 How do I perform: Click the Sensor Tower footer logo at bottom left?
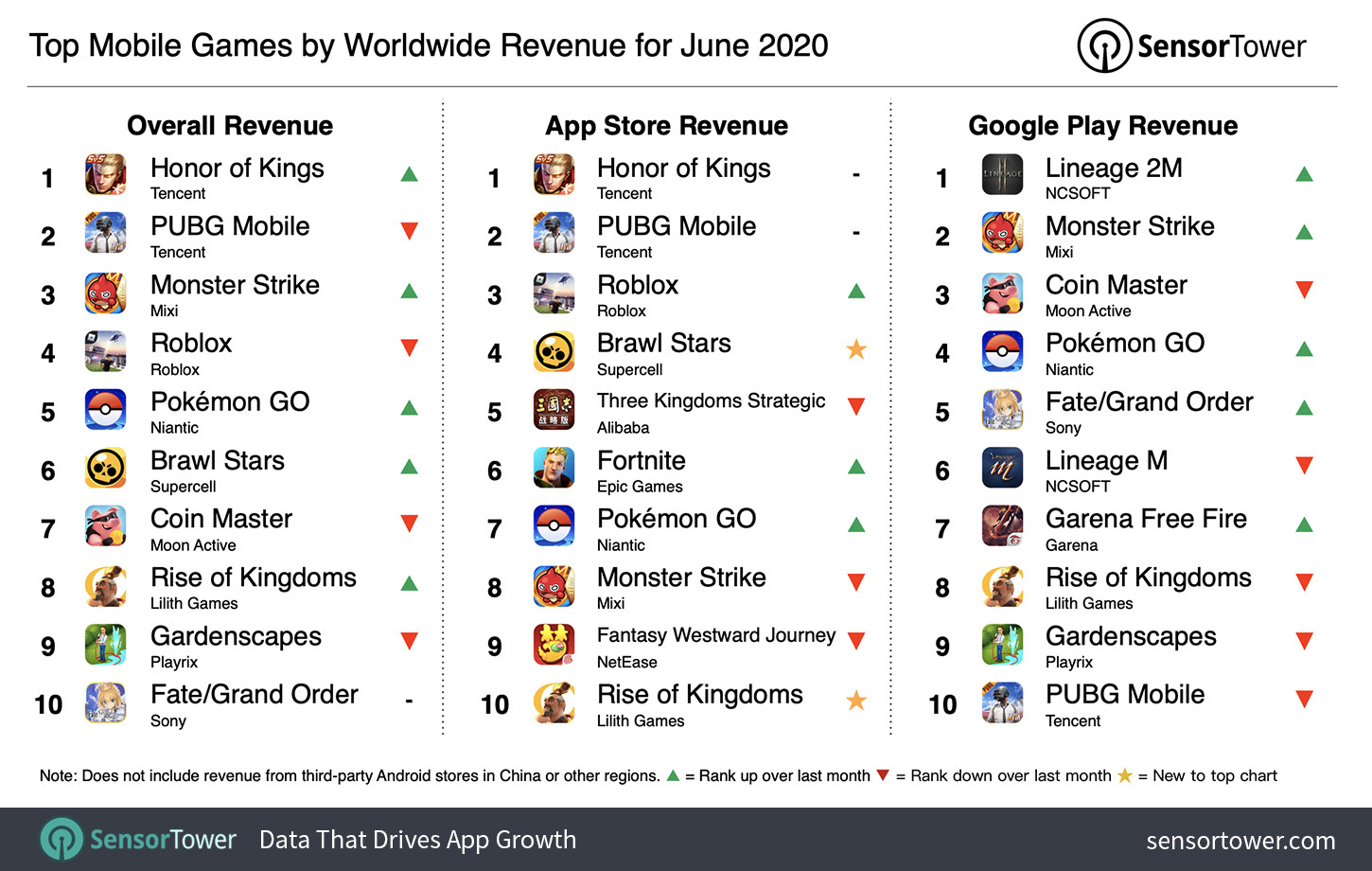(138, 840)
